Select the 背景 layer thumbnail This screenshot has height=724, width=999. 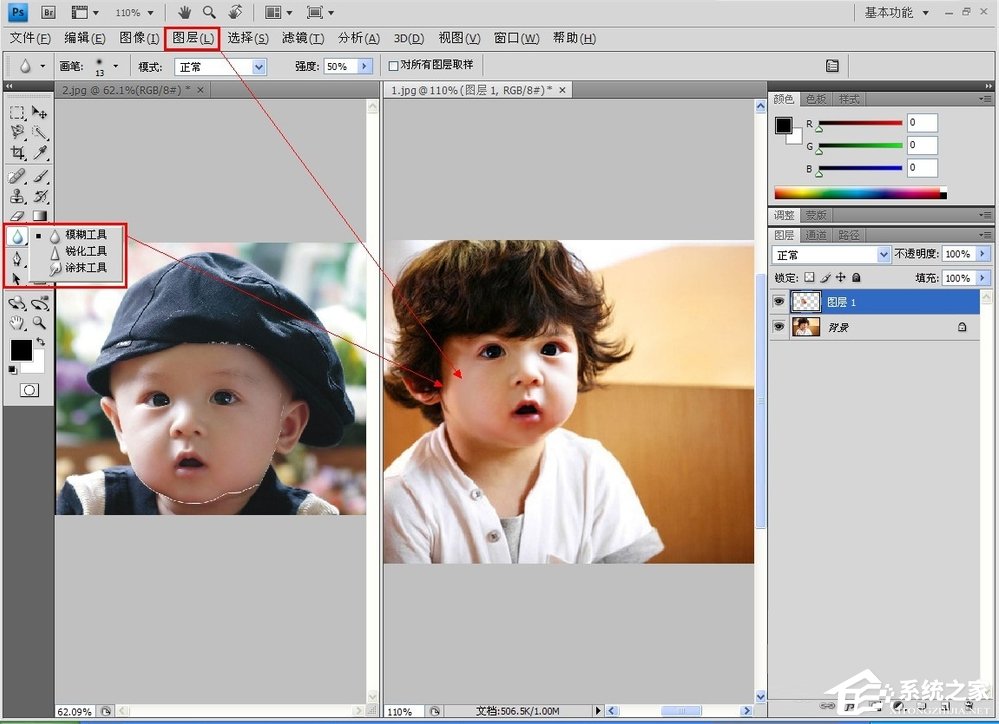pyautogui.click(x=806, y=327)
